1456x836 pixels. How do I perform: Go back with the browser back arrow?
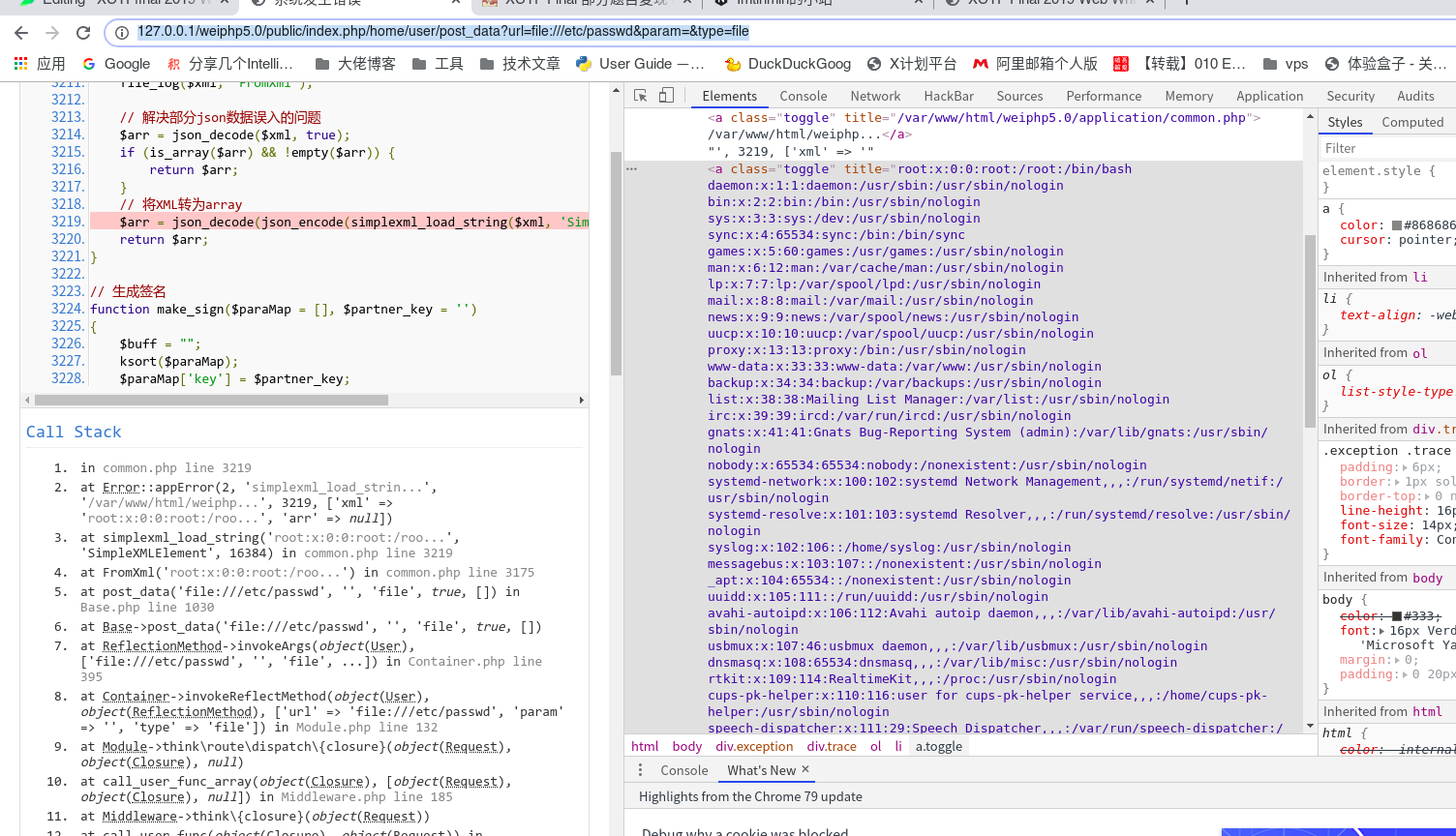pyautogui.click(x=21, y=33)
